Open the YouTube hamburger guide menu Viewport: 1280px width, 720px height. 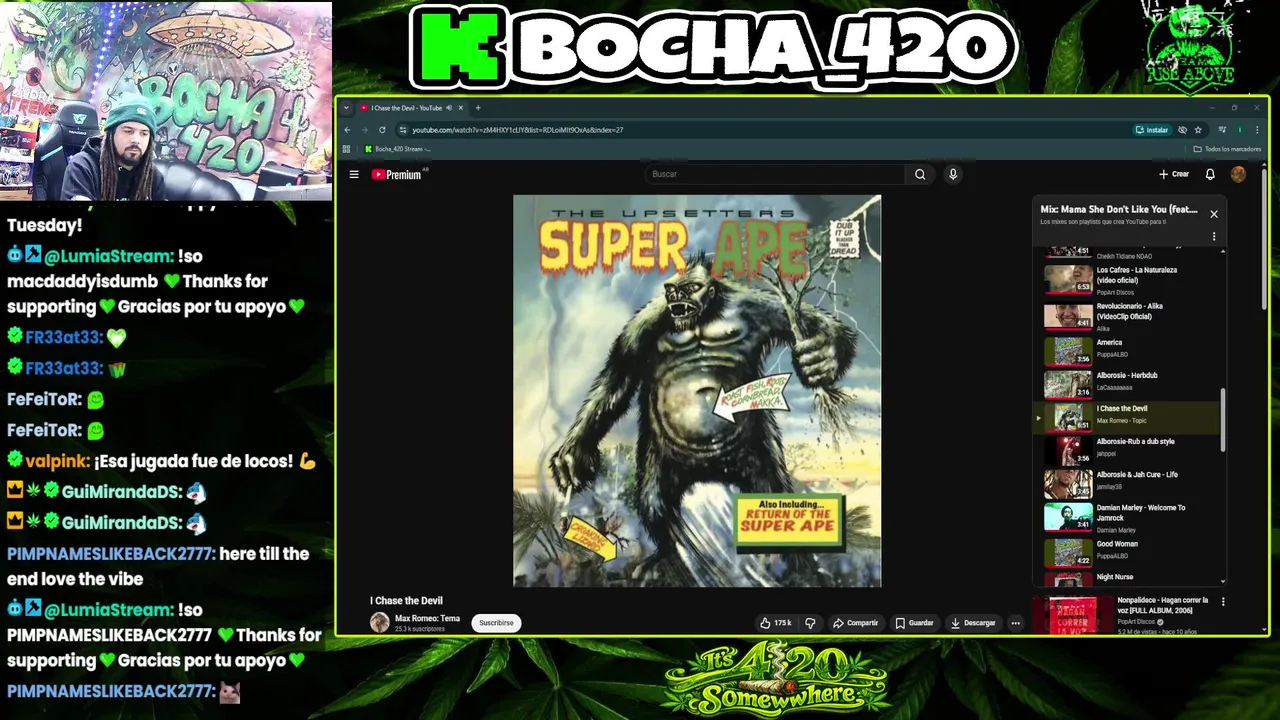354,174
